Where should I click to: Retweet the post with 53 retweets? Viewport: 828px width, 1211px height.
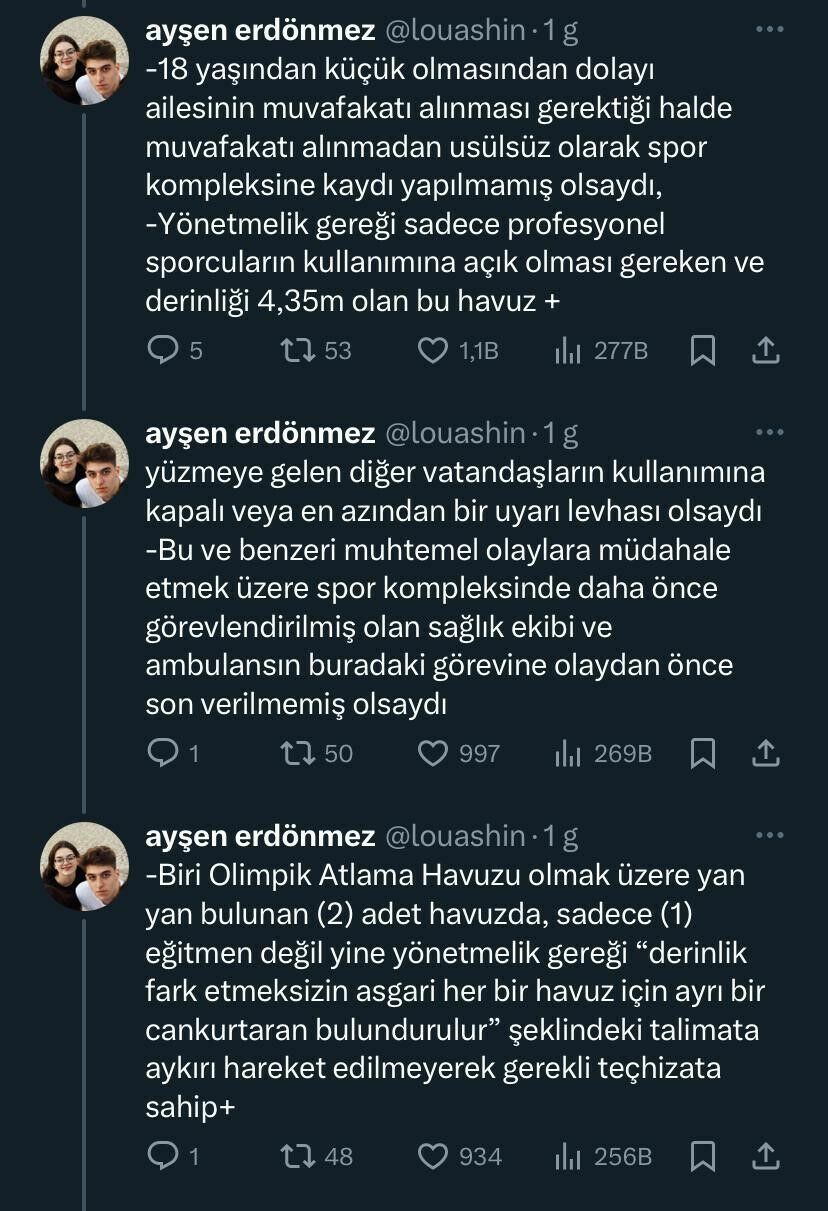[x=297, y=350]
